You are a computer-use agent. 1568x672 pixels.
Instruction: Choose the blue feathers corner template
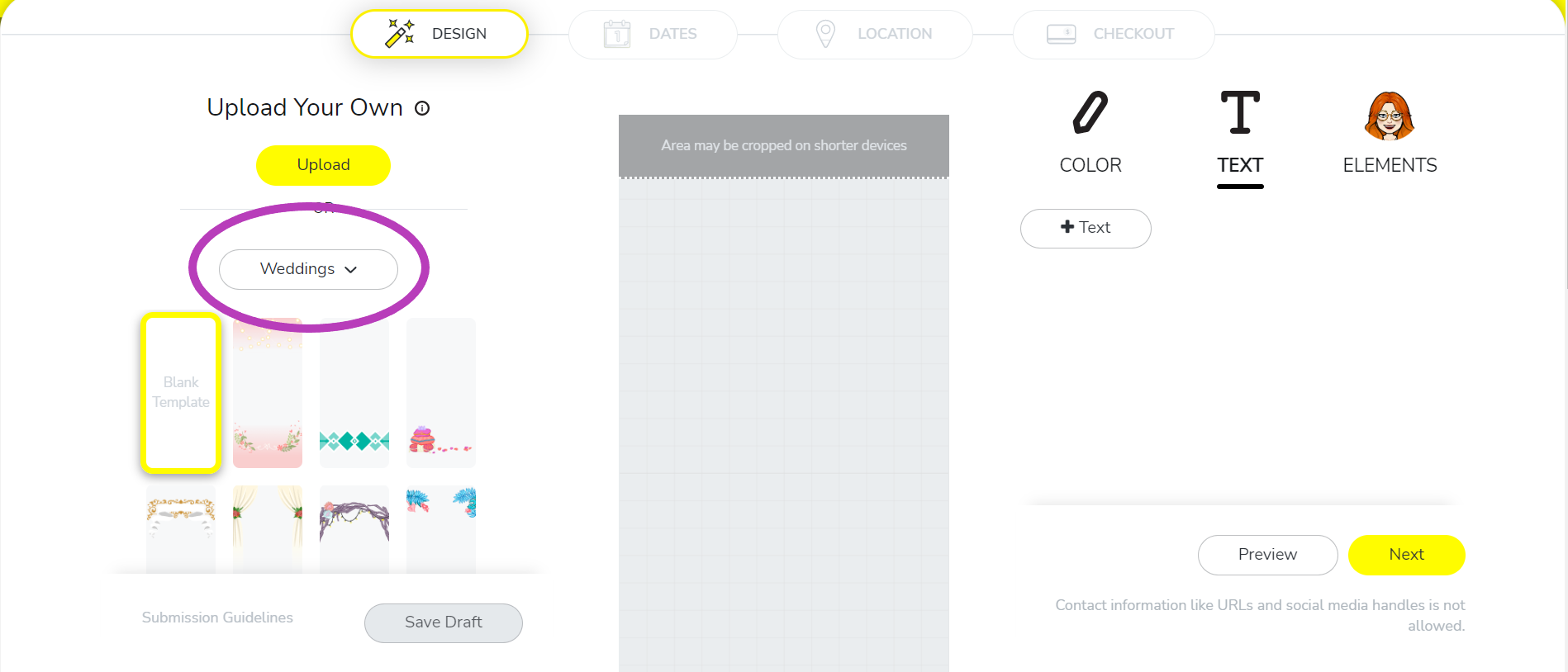point(441,529)
